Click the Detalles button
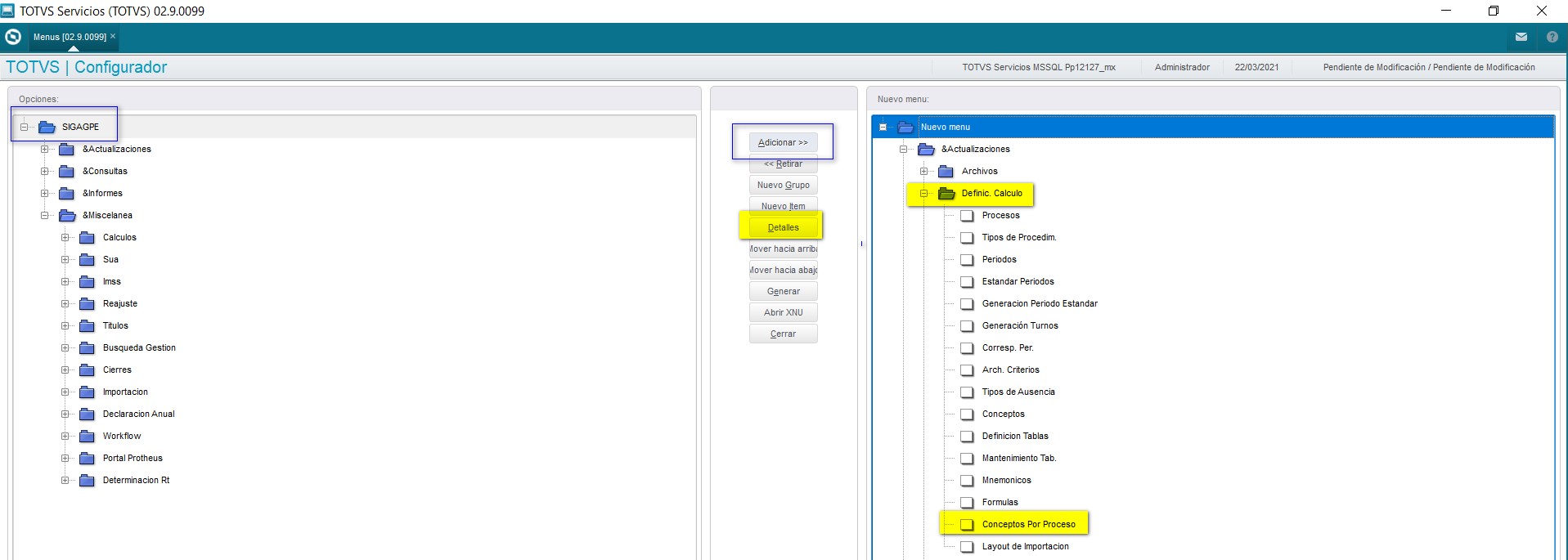The image size is (1568, 560). click(783, 227)
